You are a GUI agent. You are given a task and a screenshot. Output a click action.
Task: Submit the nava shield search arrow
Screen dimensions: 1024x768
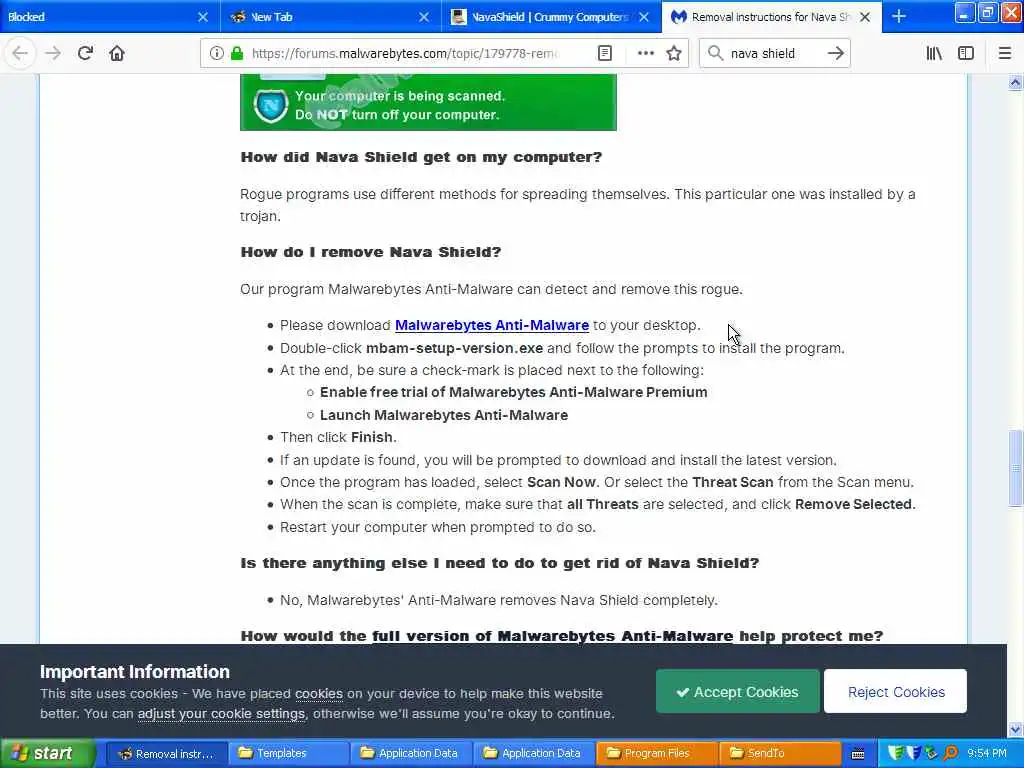tap(835, 53)
